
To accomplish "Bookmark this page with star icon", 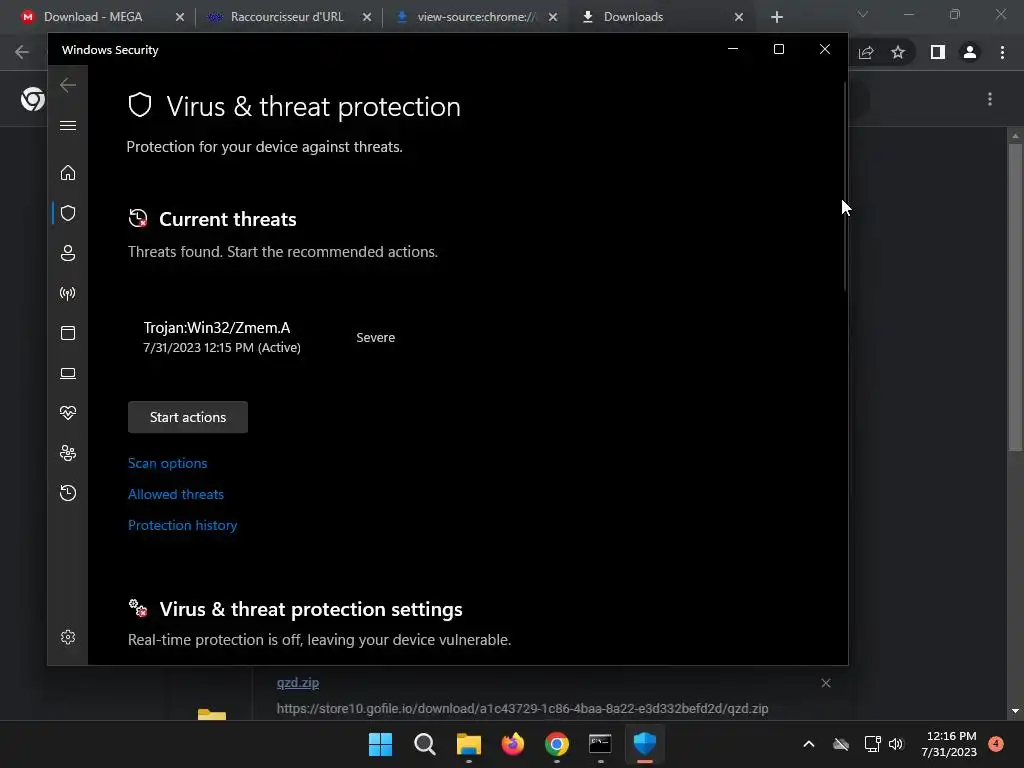I will tap(898, 52).
